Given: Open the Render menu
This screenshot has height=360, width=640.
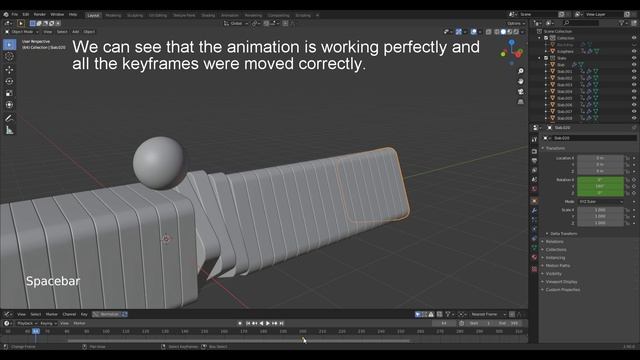Looking at the screenshot, I should coord(40,14).
